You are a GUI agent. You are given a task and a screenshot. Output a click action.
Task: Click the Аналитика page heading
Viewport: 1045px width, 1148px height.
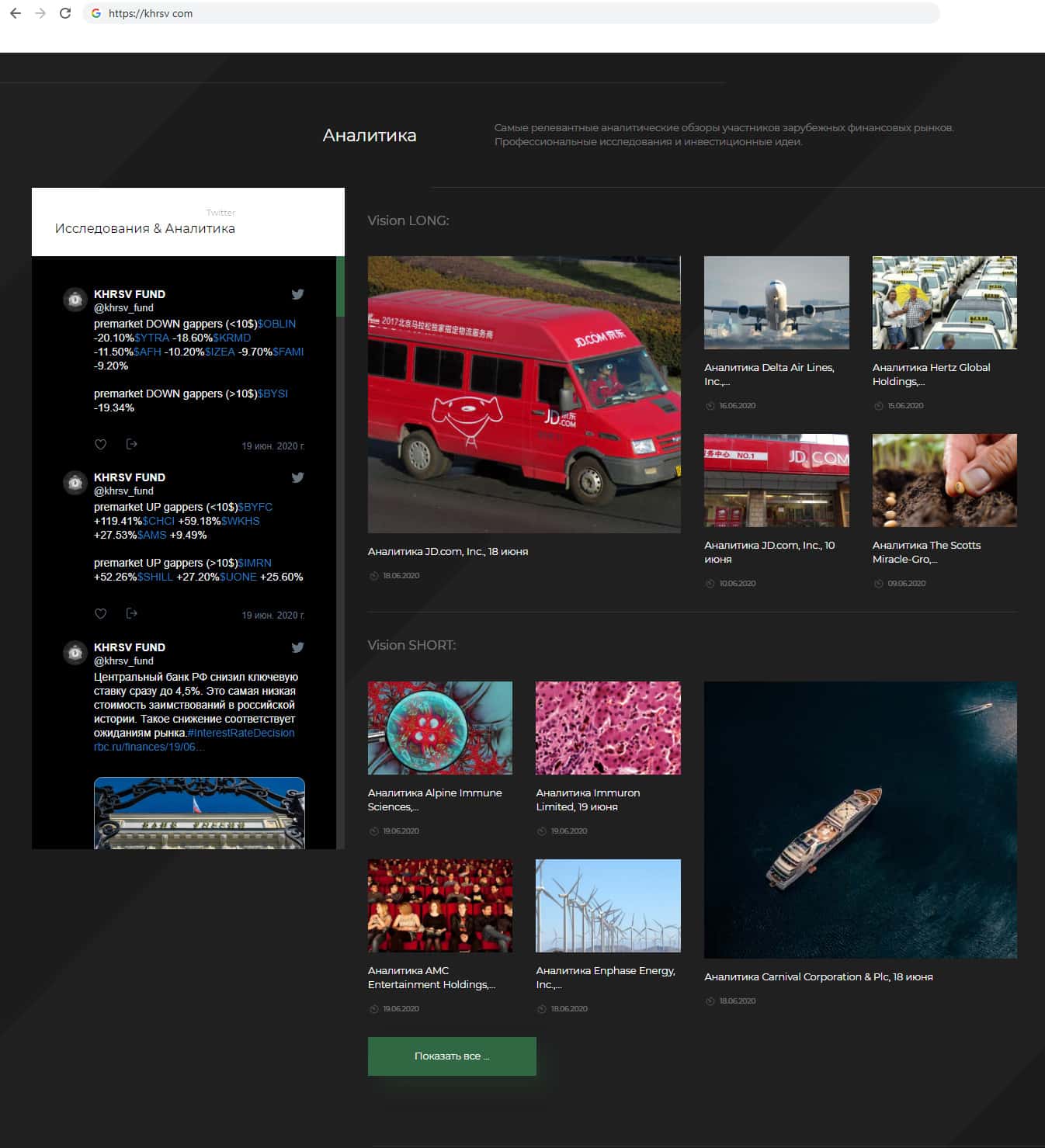[370, 135]
